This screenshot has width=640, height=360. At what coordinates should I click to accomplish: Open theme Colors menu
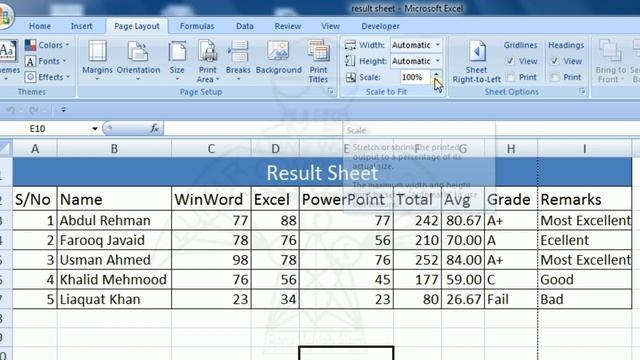[47, 45]
